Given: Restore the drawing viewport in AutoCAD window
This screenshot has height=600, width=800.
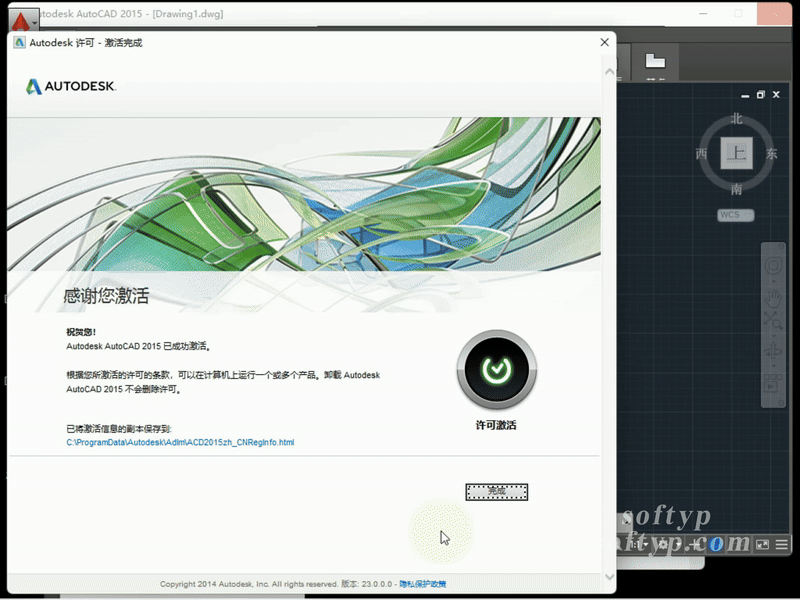Looking at the screenshot, I should point(761,94).
